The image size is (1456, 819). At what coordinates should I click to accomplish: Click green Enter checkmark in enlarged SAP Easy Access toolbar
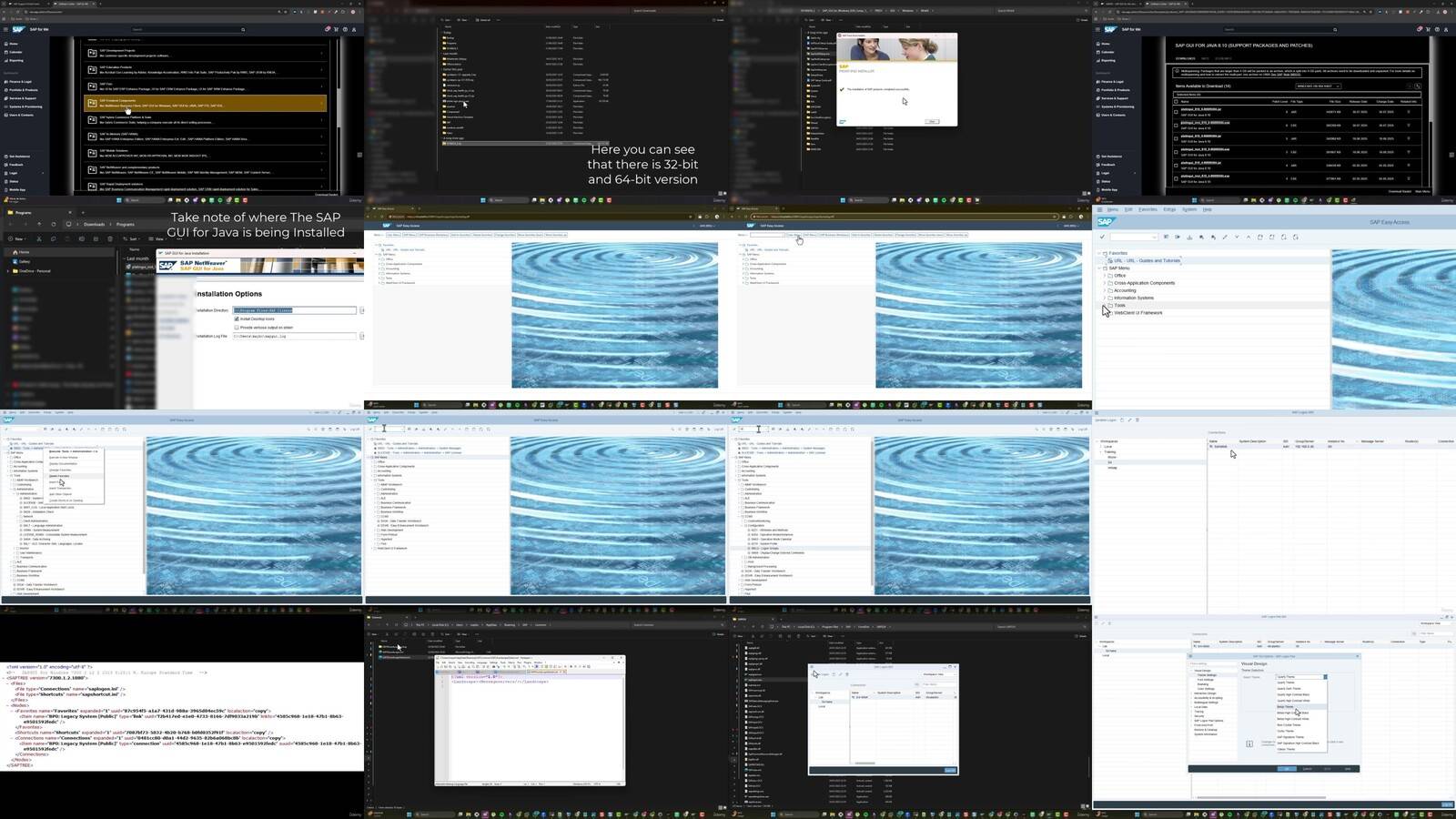pos(1102,238)
